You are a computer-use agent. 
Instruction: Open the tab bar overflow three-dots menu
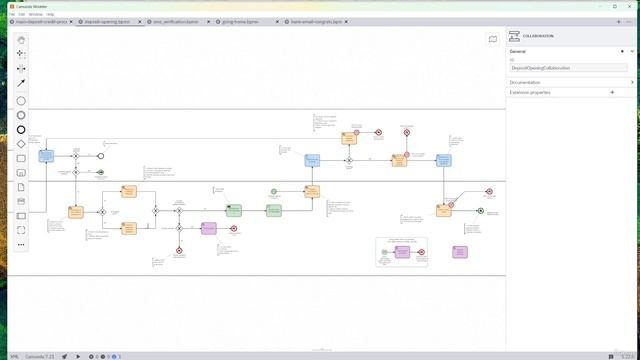(x=629, y=22)
